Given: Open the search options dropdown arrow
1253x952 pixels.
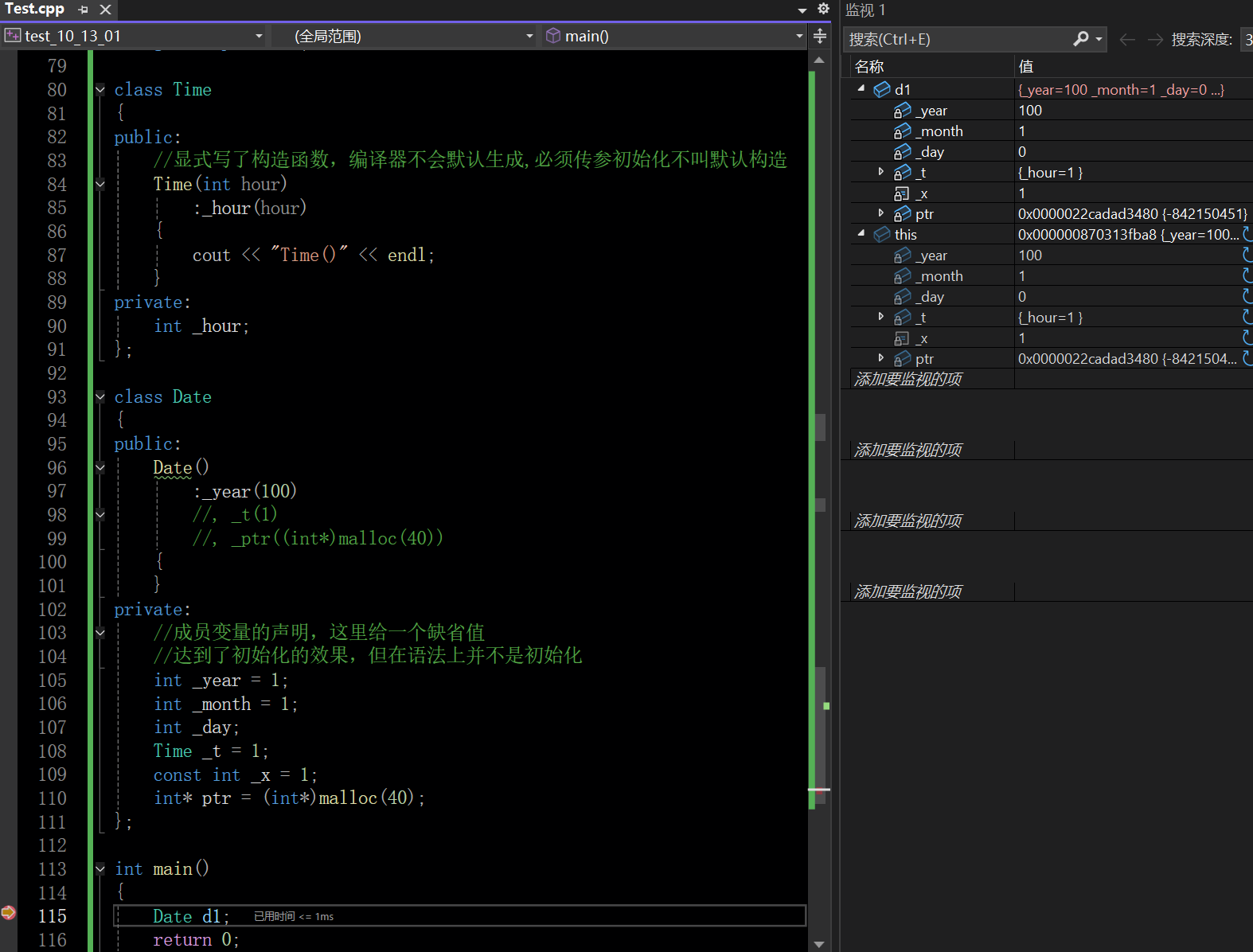Looking at the screenshot, I should pos(1099,39).
